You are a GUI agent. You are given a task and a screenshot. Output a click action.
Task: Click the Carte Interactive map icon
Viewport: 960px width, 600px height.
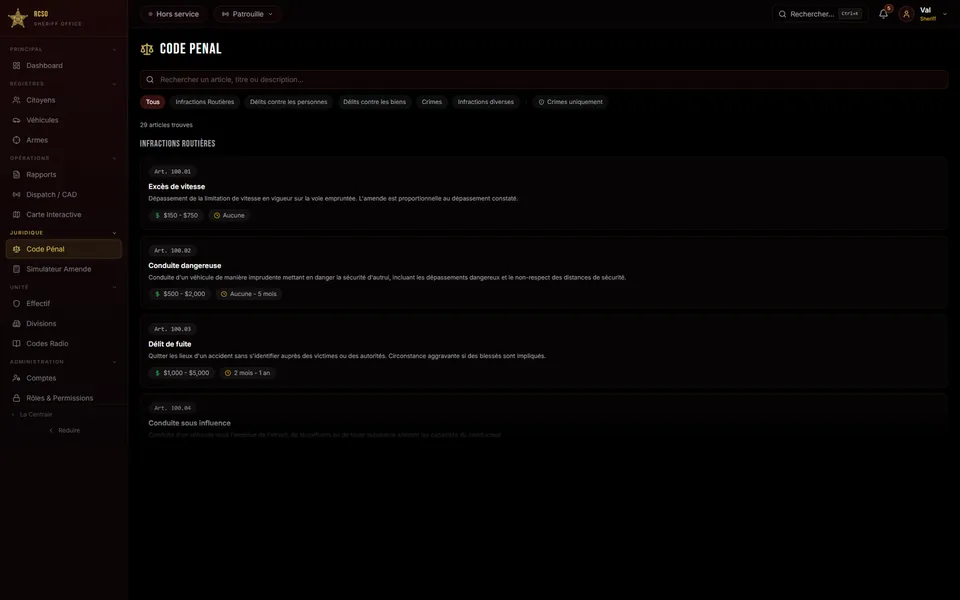[x=17, y=215]
